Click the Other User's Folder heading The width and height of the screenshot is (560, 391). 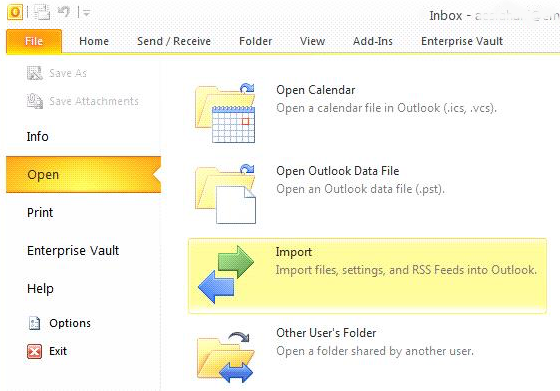click(326, 333)
